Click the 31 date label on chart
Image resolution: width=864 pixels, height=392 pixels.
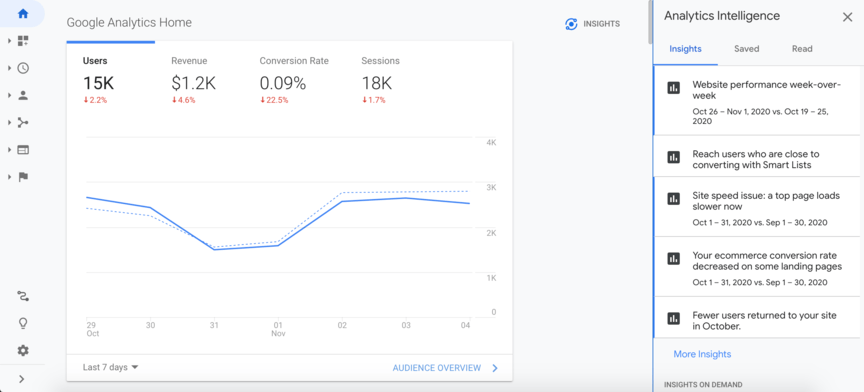(x=214, y=325)
